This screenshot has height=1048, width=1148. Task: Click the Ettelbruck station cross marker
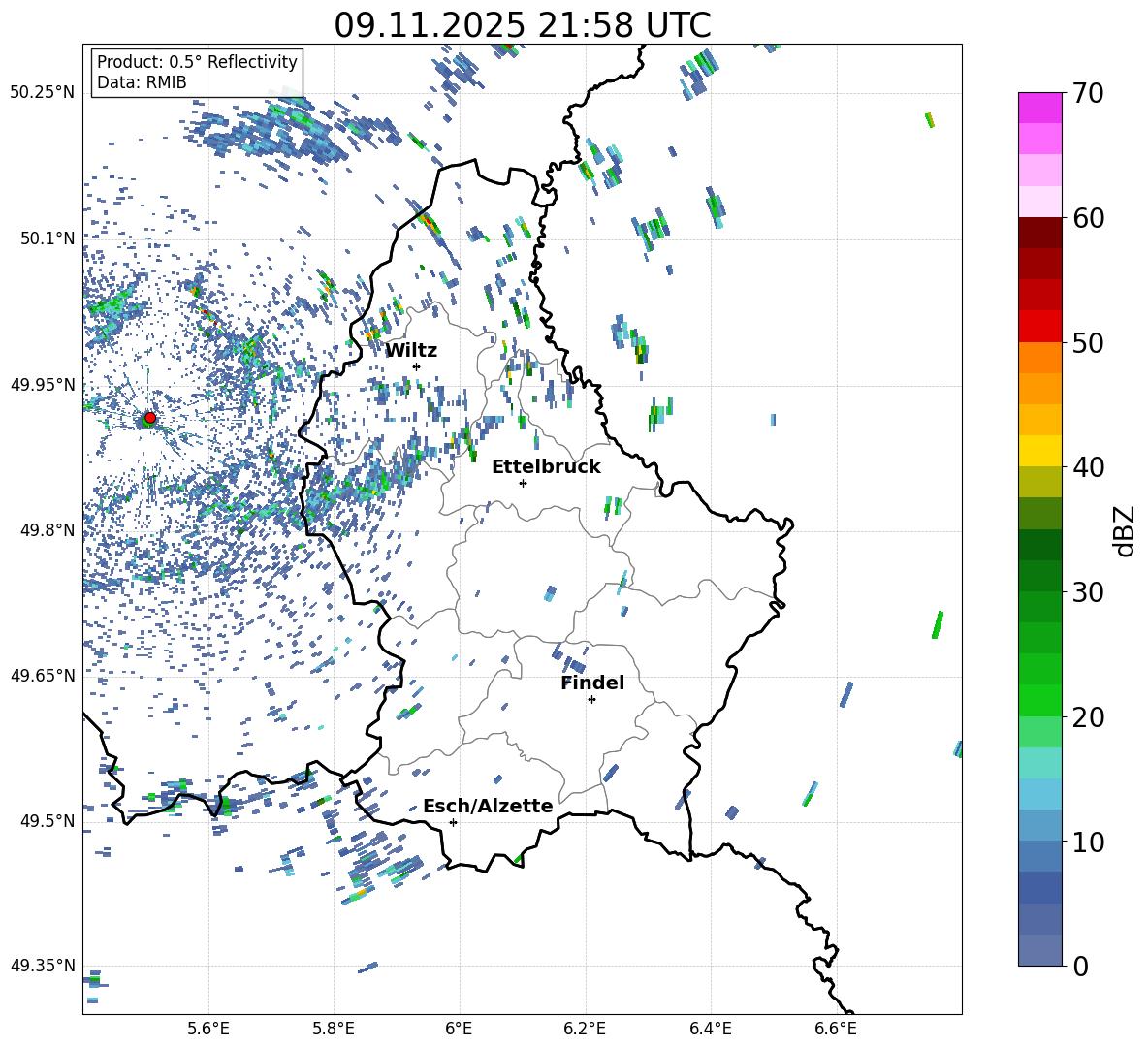click(523, 483)
